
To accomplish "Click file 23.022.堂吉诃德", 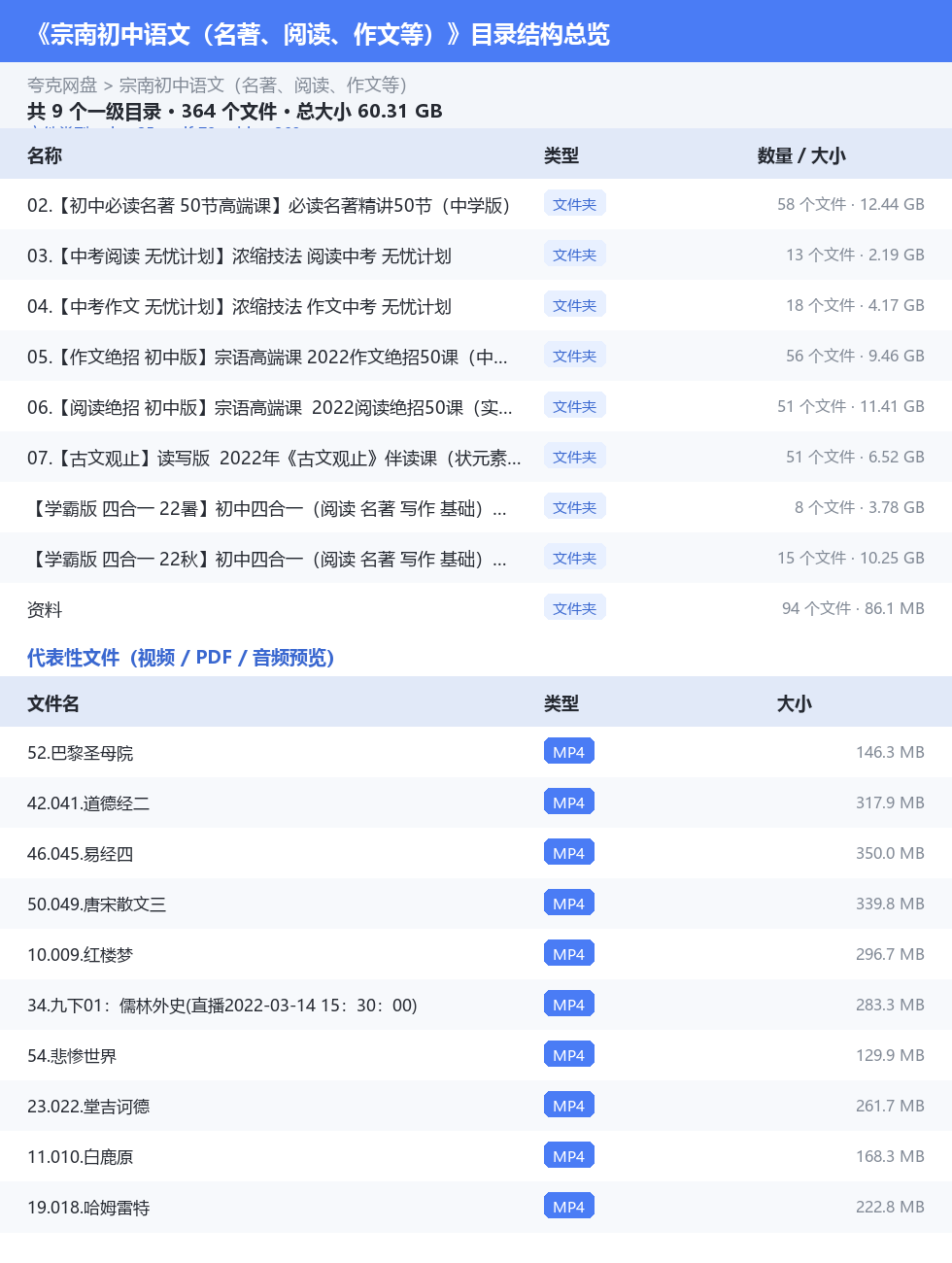I will [88, 1107].
